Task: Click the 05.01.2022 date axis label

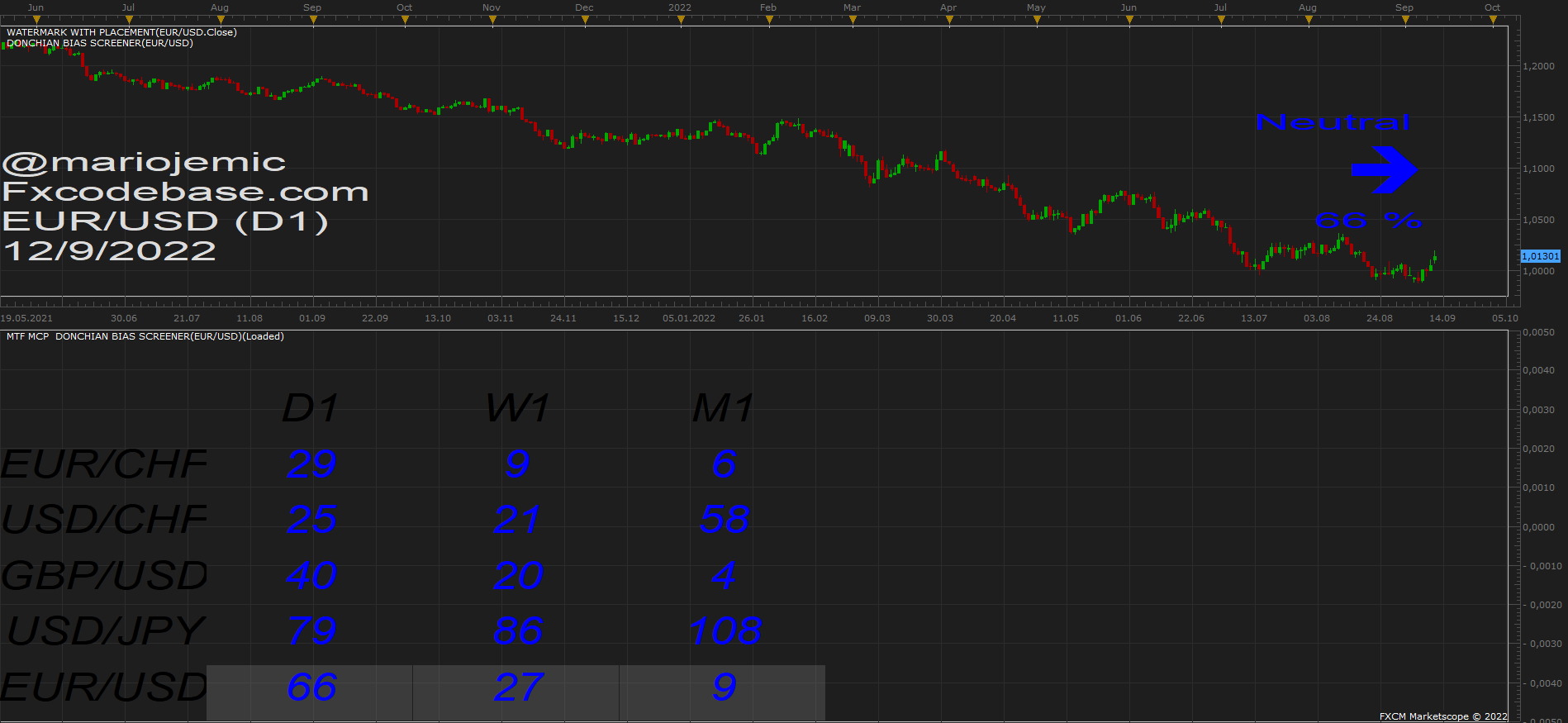Action: point(689,318)
